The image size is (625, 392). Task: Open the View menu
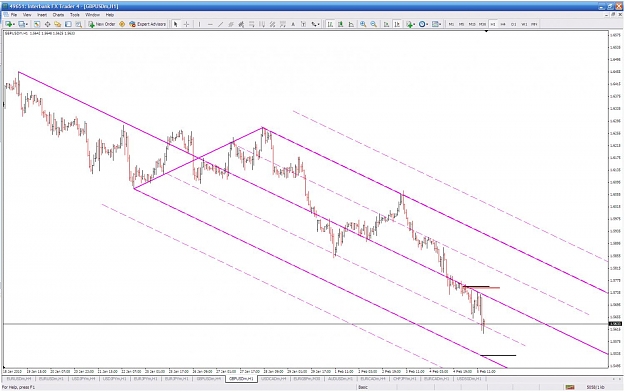27,15
